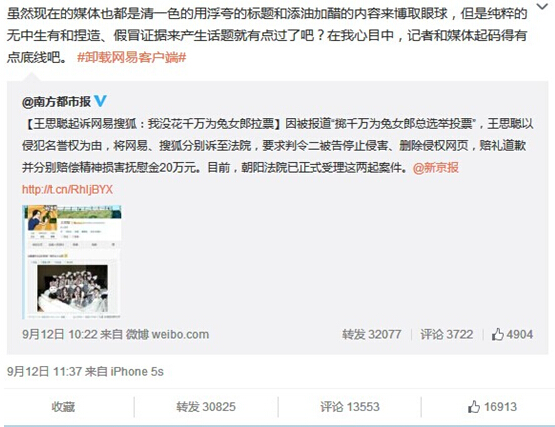Open the 9月12日 11:37 repost timestamp
The width and height of the screenshot is (555, 427).
pos(45,371)
